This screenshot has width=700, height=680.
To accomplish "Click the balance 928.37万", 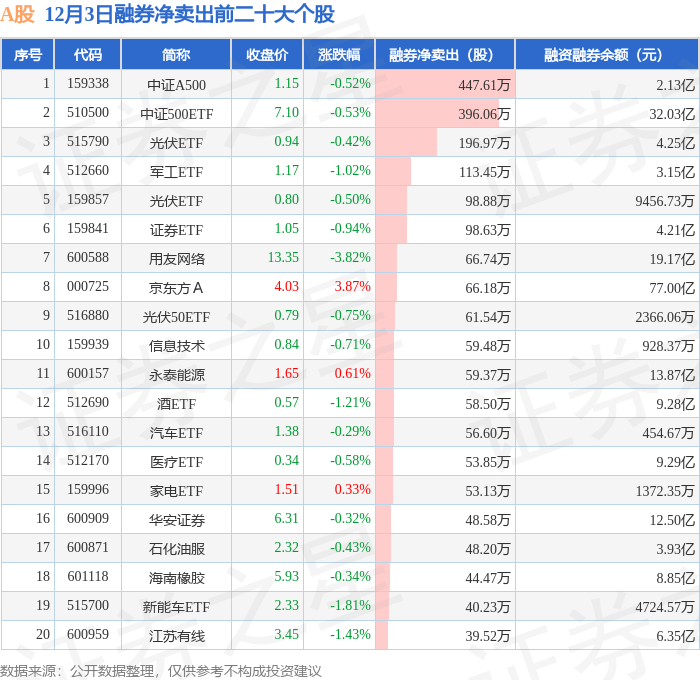I will [668, 346].
